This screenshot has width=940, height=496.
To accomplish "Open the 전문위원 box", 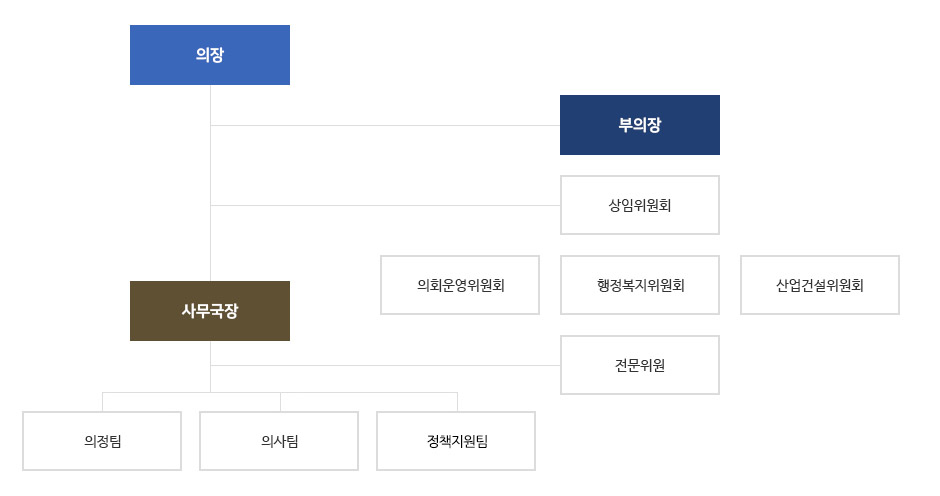I will pos(640,365).
